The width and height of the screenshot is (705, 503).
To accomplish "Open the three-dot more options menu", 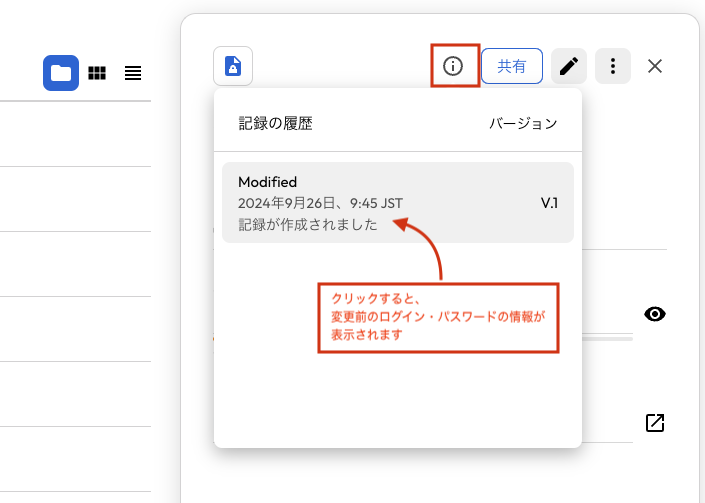I will [x=613, y=66].
